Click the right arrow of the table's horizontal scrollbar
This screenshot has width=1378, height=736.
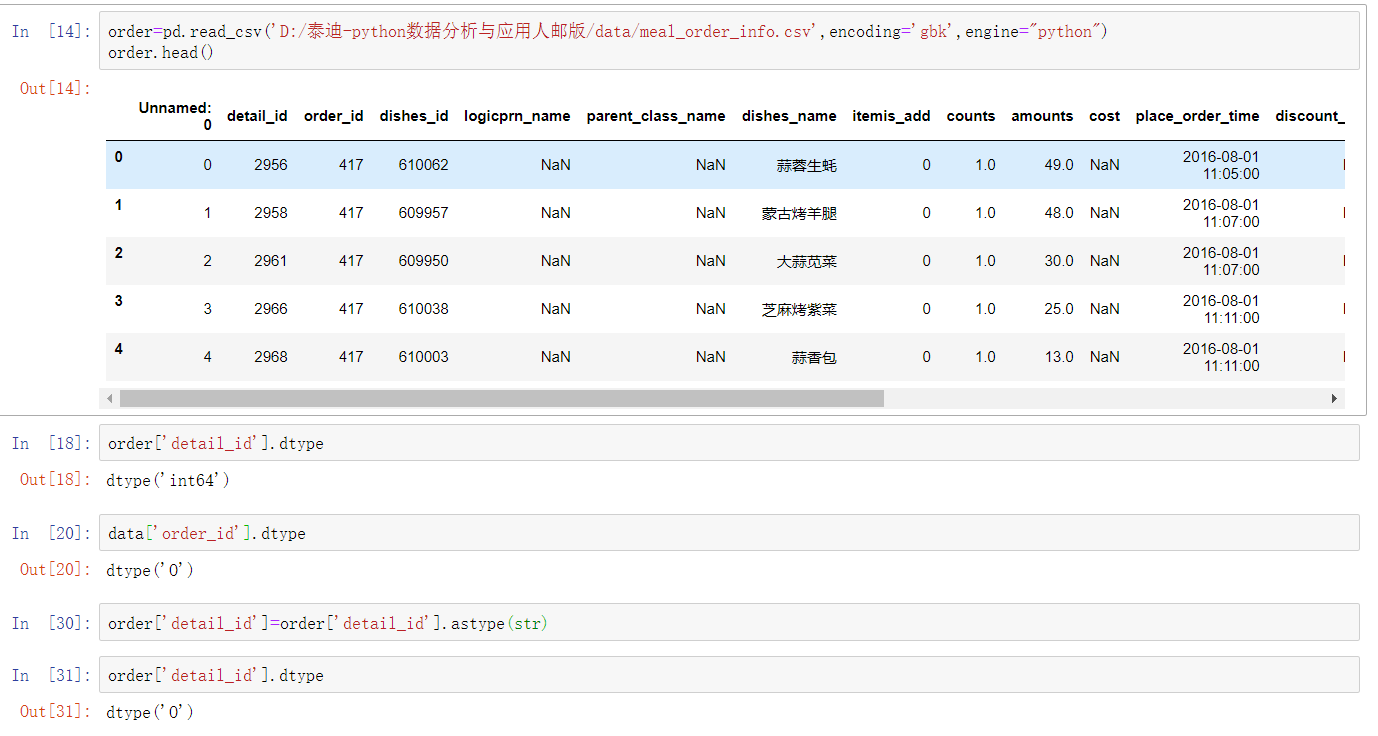pyautogui.click(x=1334, y=399)
